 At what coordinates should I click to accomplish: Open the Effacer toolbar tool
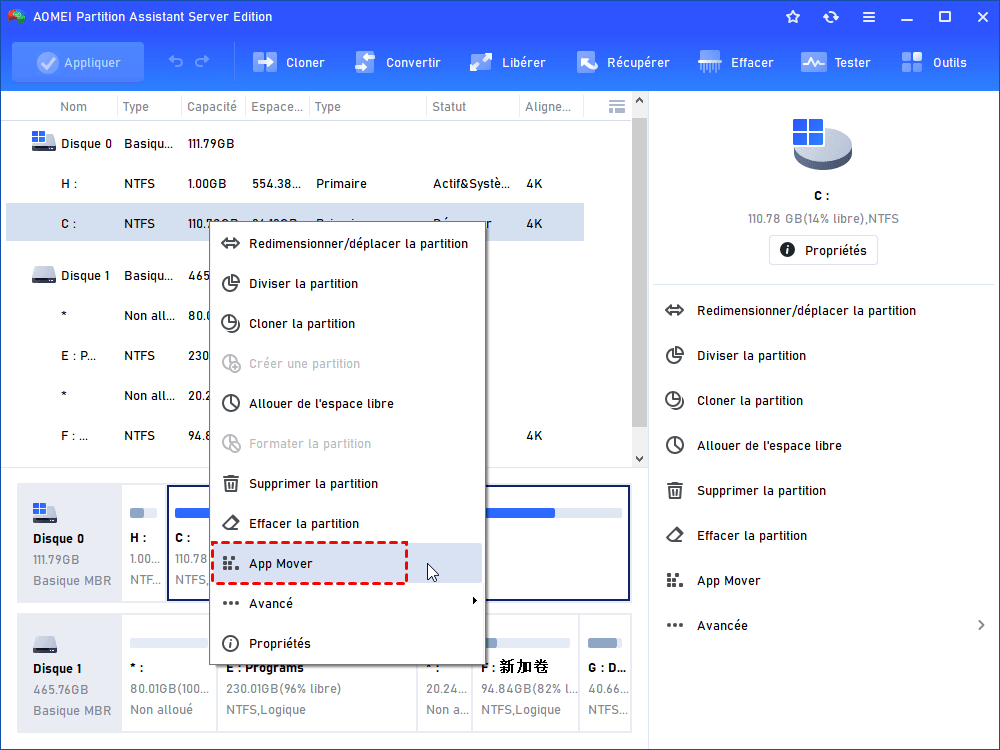click(735, 62)
